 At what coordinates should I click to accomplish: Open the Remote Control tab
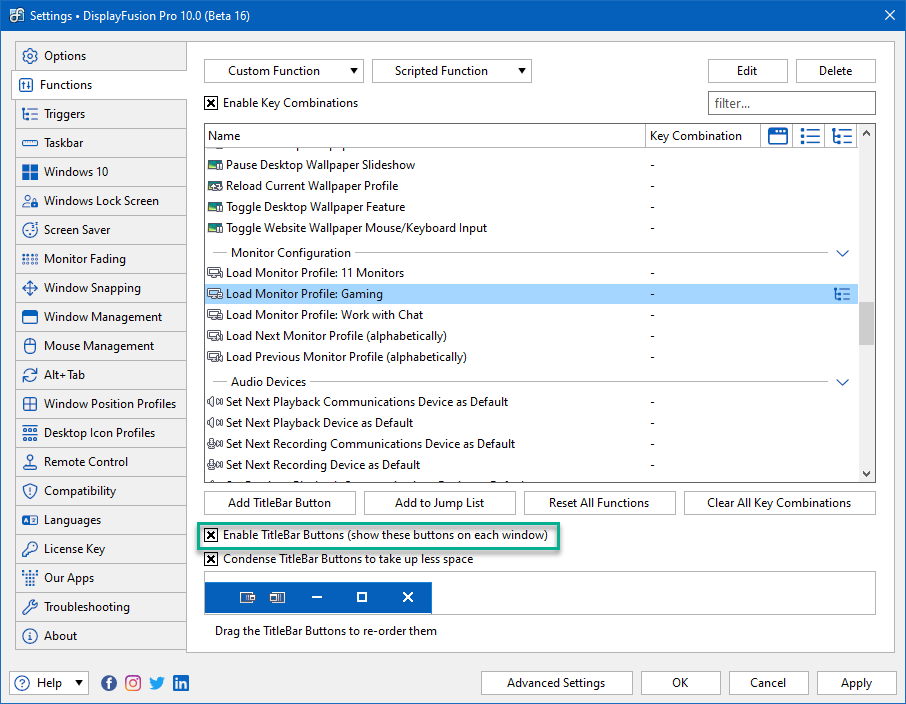(101, 462)
